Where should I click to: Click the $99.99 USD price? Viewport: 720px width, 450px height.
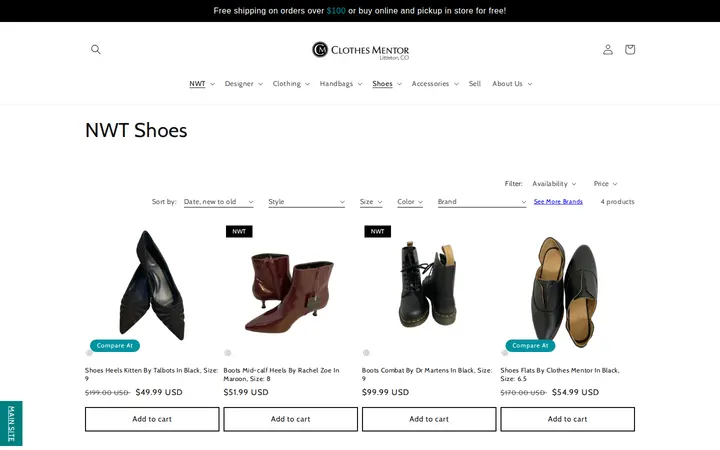pyautogui.click(x=385, y=393)
